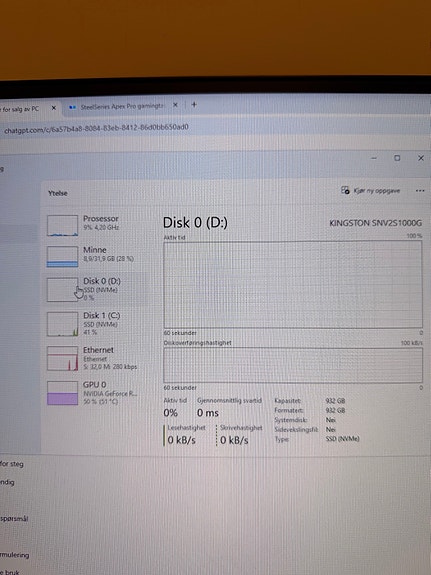
Task: Click the Disk 1 mini activity graph
Action: coord(62,324)
